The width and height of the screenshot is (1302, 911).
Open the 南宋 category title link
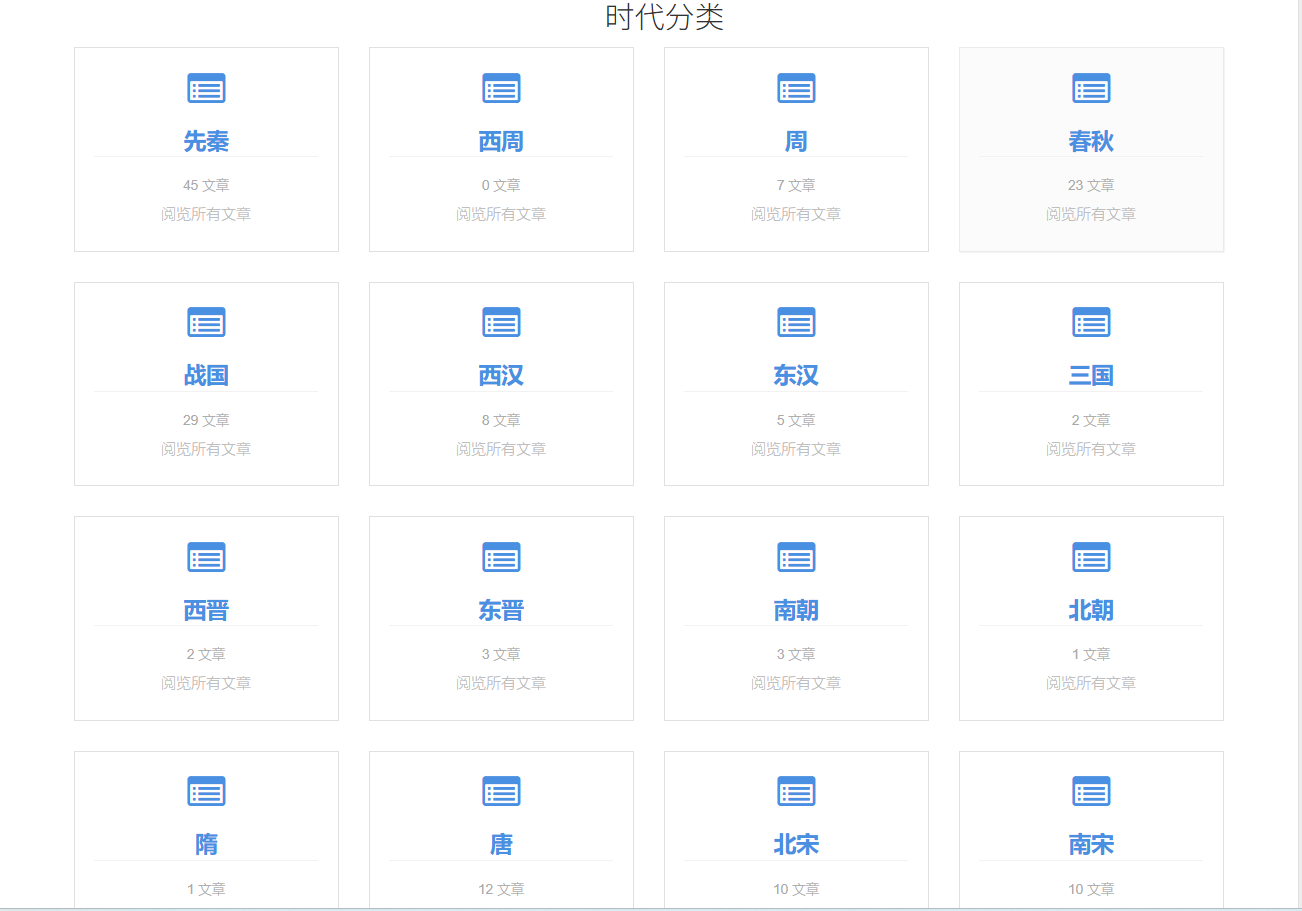pyautogui.click(x=1091, y=845)
